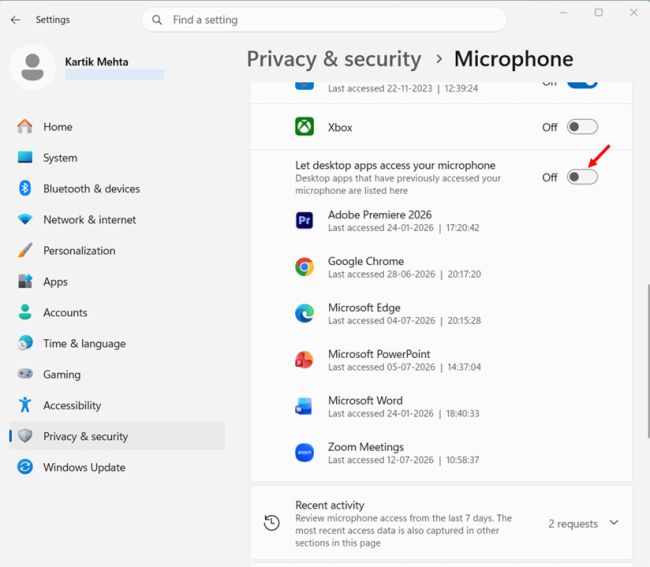Viewport: 650px width, 567px height.
Task: Open Accessibility settings
Action: (x=117, y=405)
